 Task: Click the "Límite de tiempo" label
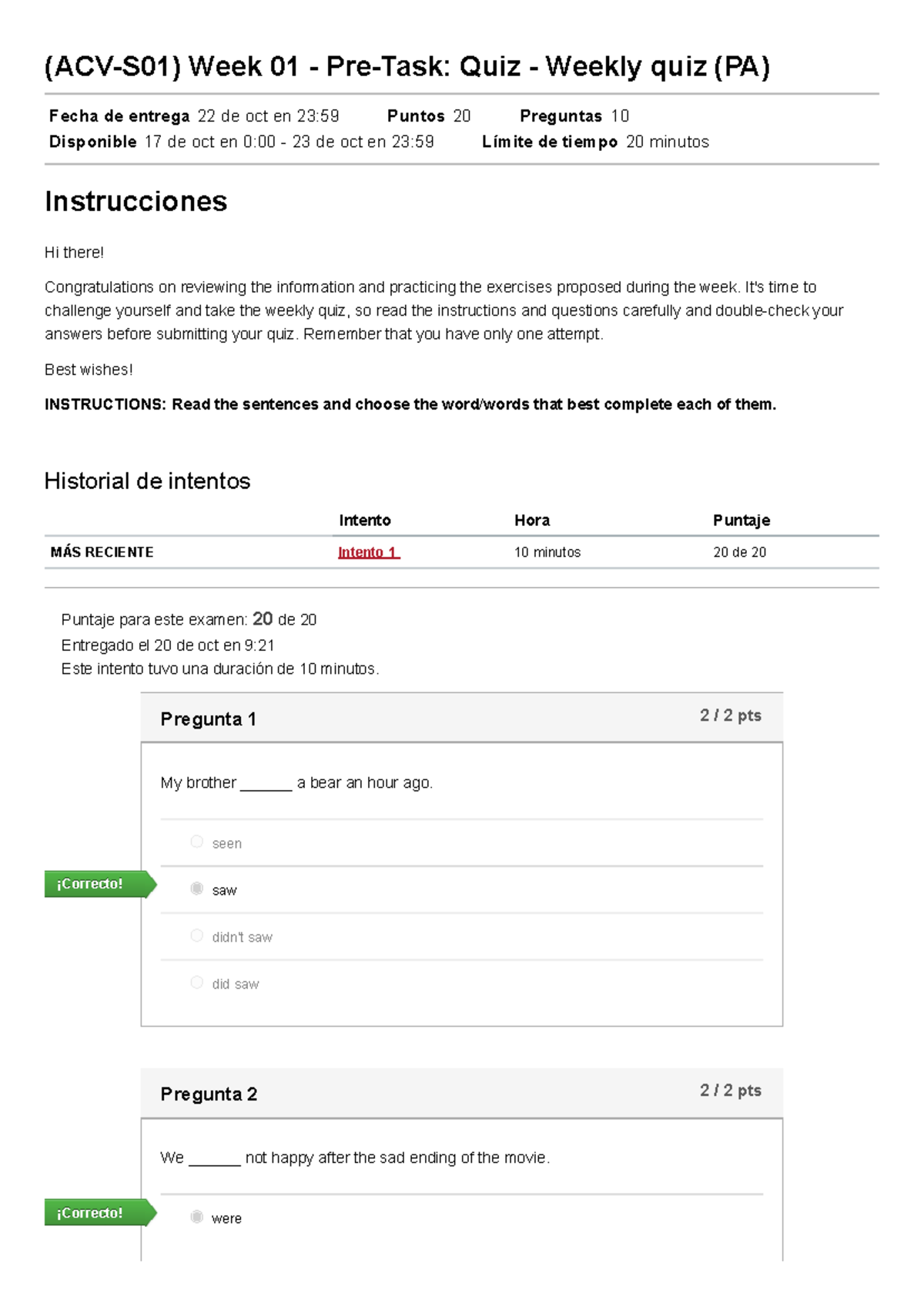coord(549,142)
